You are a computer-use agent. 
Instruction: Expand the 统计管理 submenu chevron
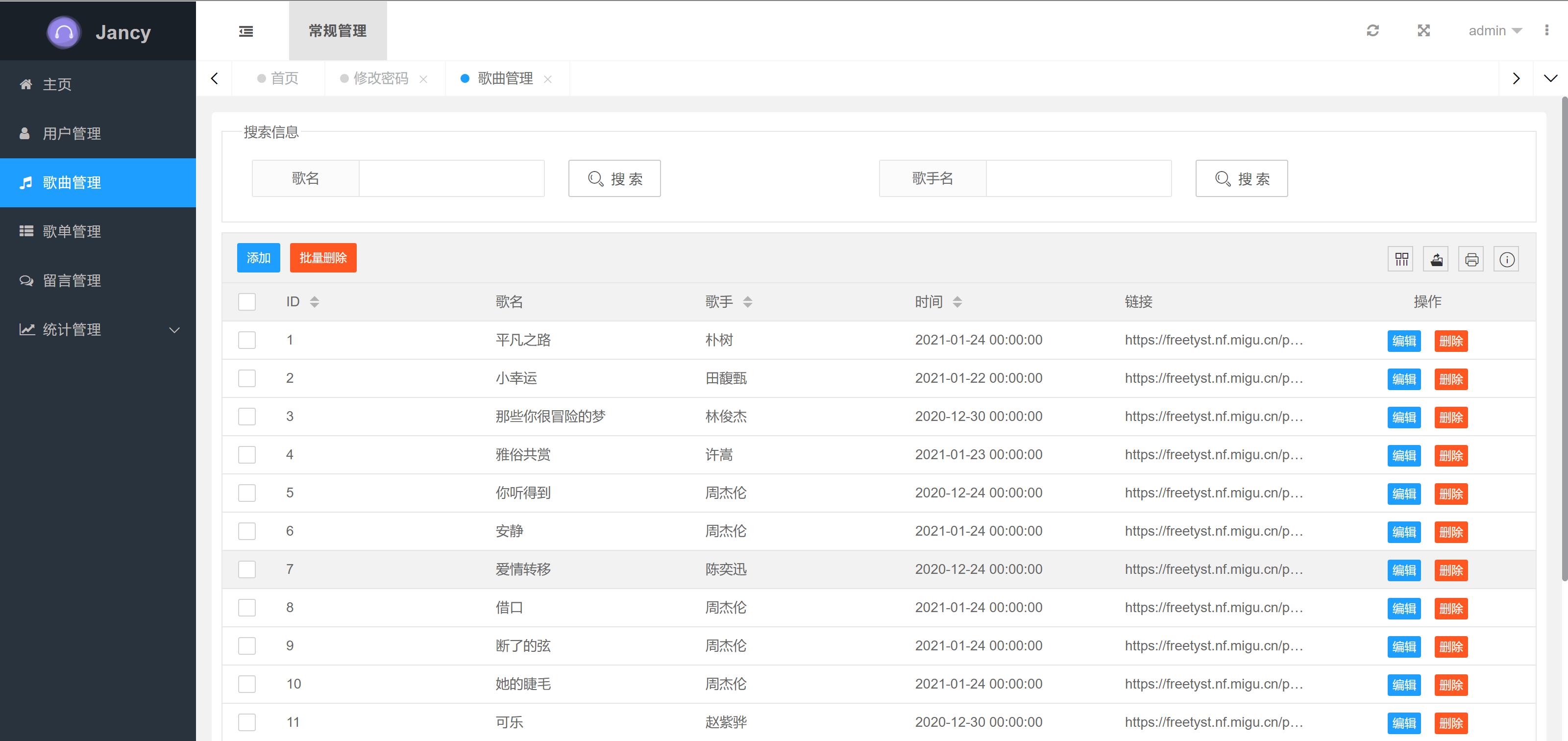[174, 330]
